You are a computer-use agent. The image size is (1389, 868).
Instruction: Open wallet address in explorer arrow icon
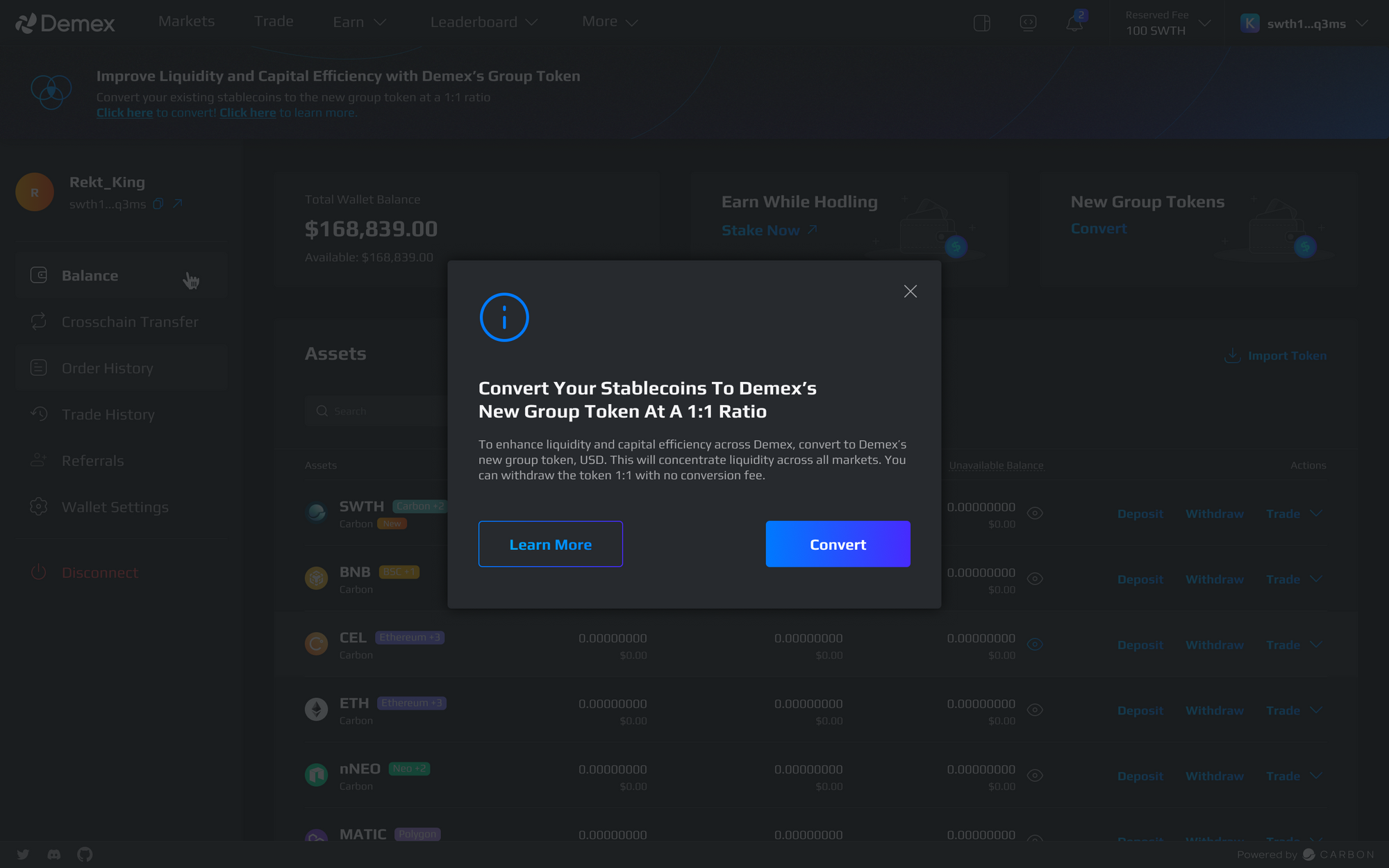click(x=177, y=203)
